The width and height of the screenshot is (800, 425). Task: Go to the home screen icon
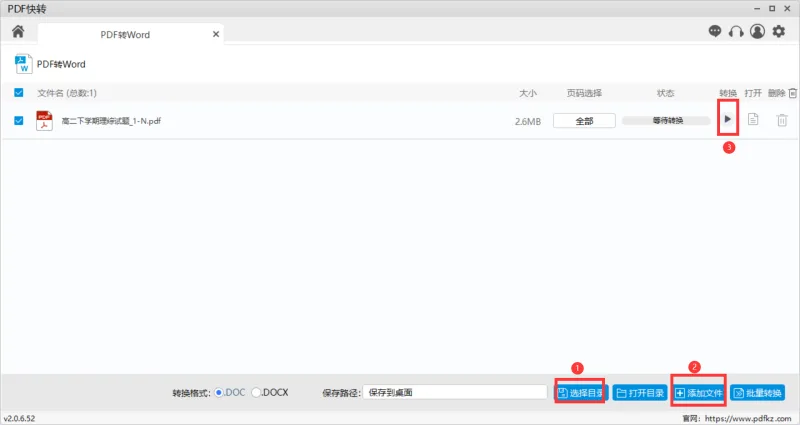pos(18,32)
